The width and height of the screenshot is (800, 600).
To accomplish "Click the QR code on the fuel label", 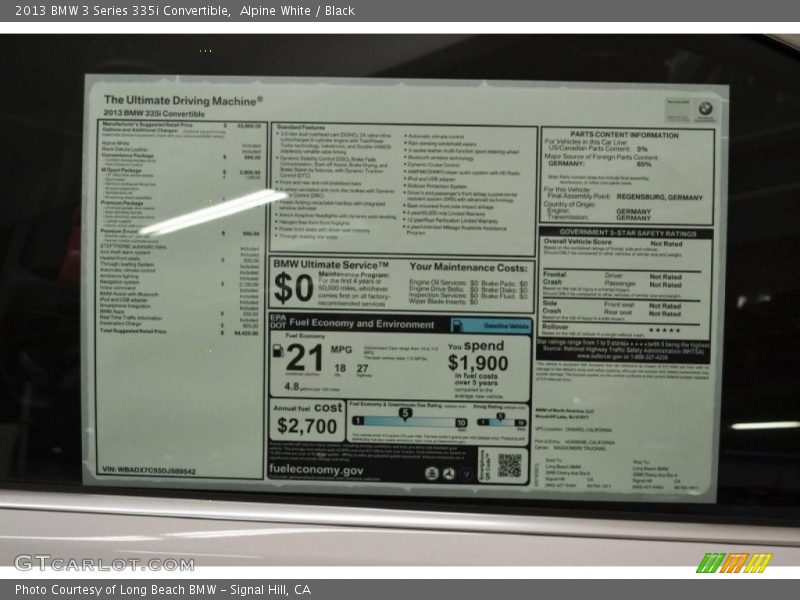I will point(509,465).
